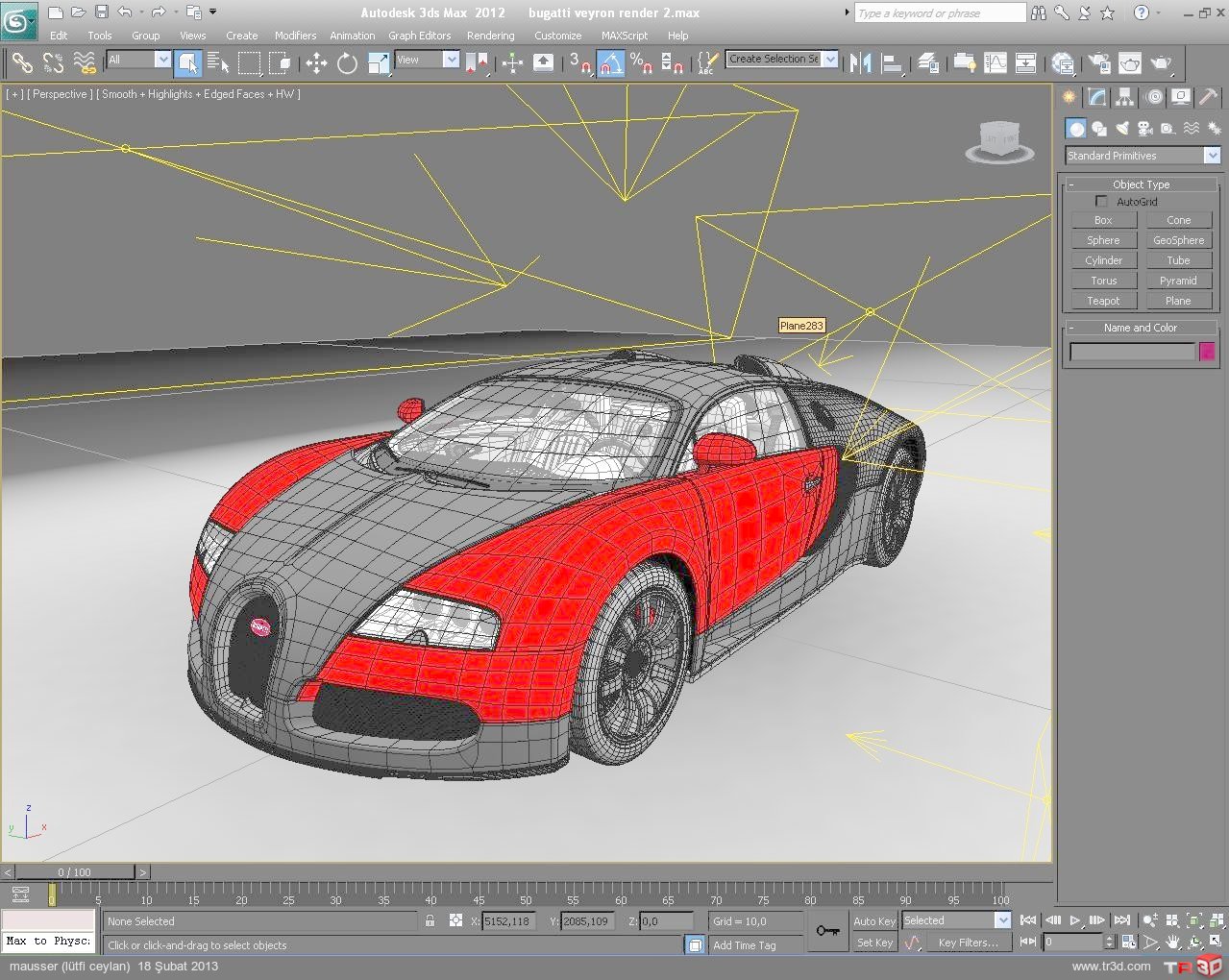Click the Align tool icon

(893, 63)
